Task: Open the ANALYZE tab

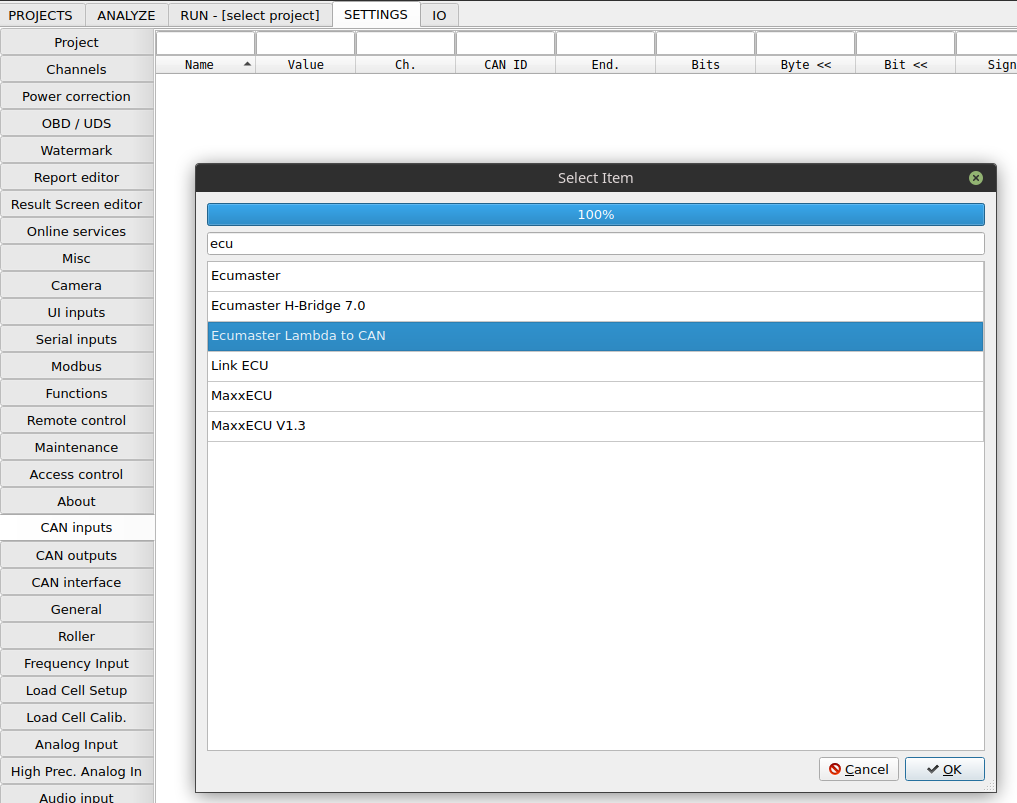Action: point(126,15)
